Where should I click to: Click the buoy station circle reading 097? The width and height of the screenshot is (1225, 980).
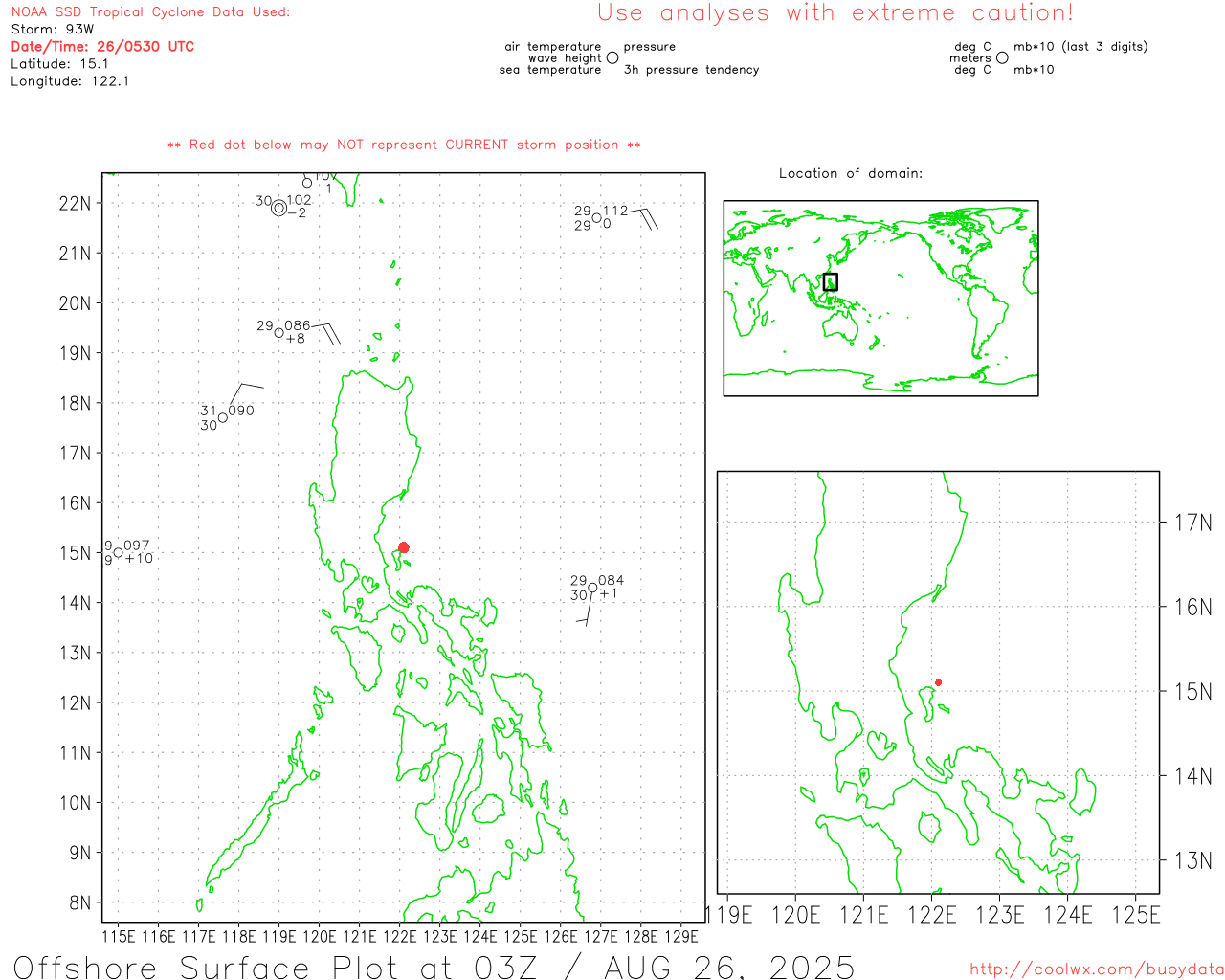119,552
